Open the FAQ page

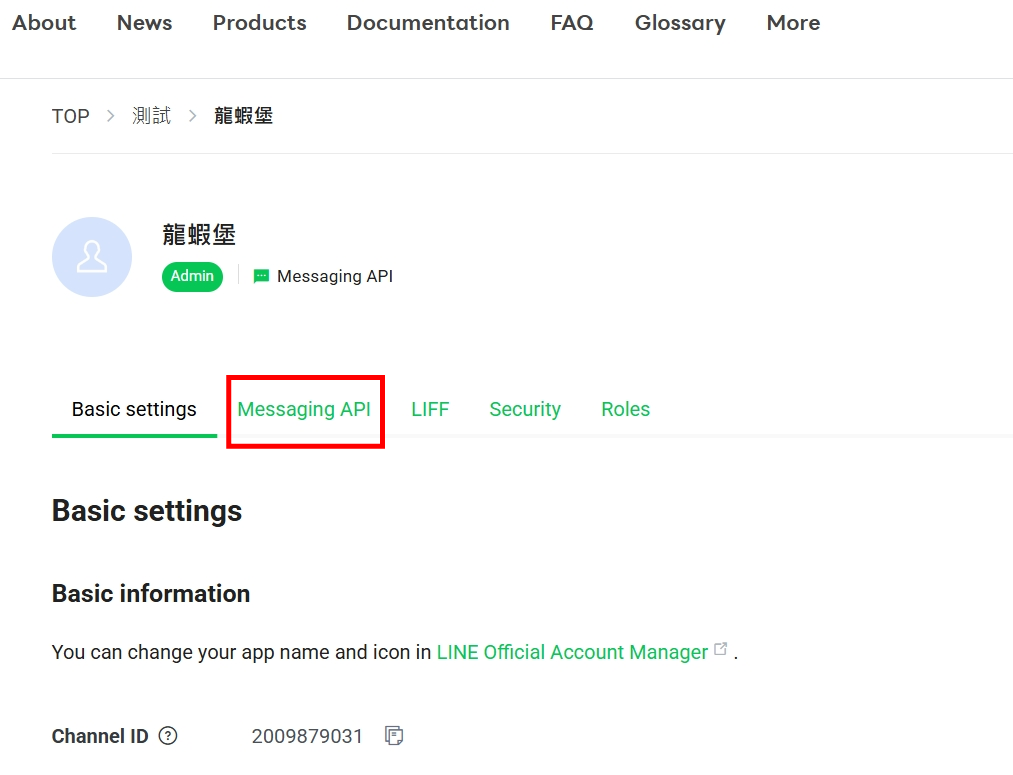(x=572, y=23)
